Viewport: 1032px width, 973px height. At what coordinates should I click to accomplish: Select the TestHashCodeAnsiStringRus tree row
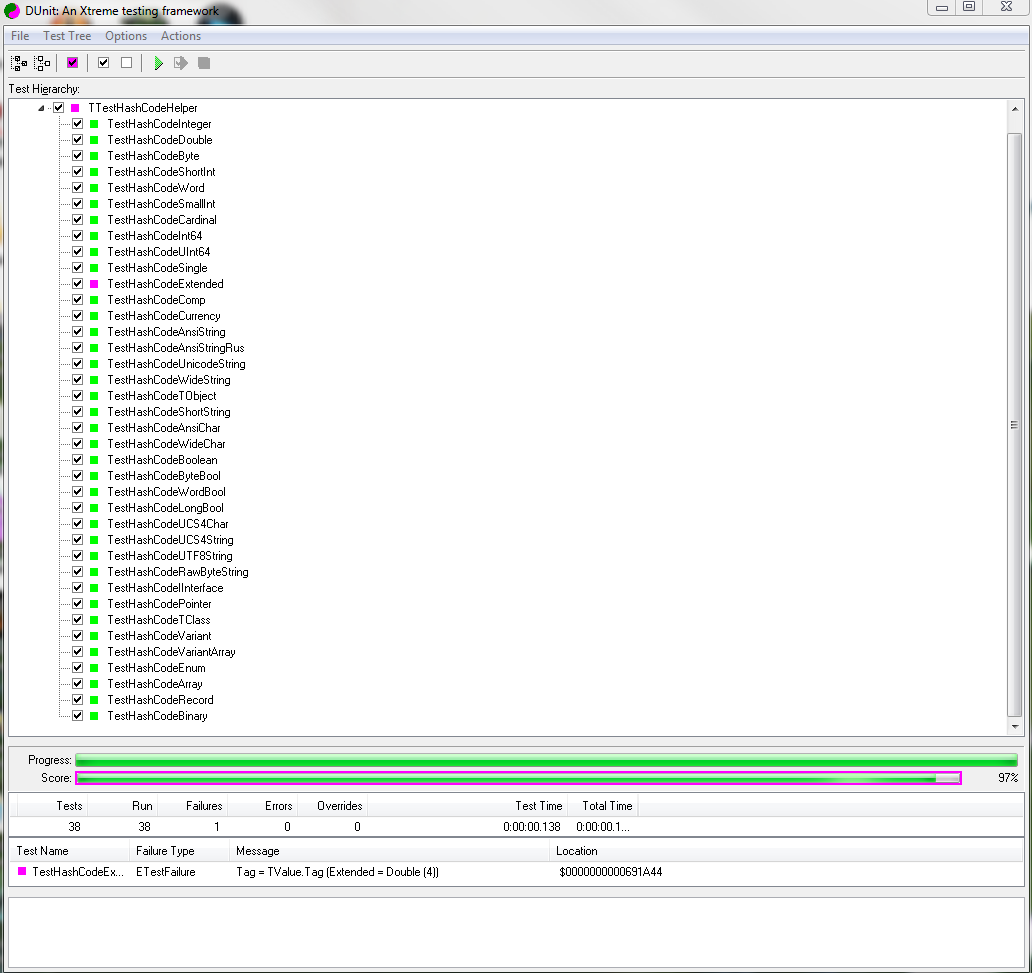coord(176,348)
